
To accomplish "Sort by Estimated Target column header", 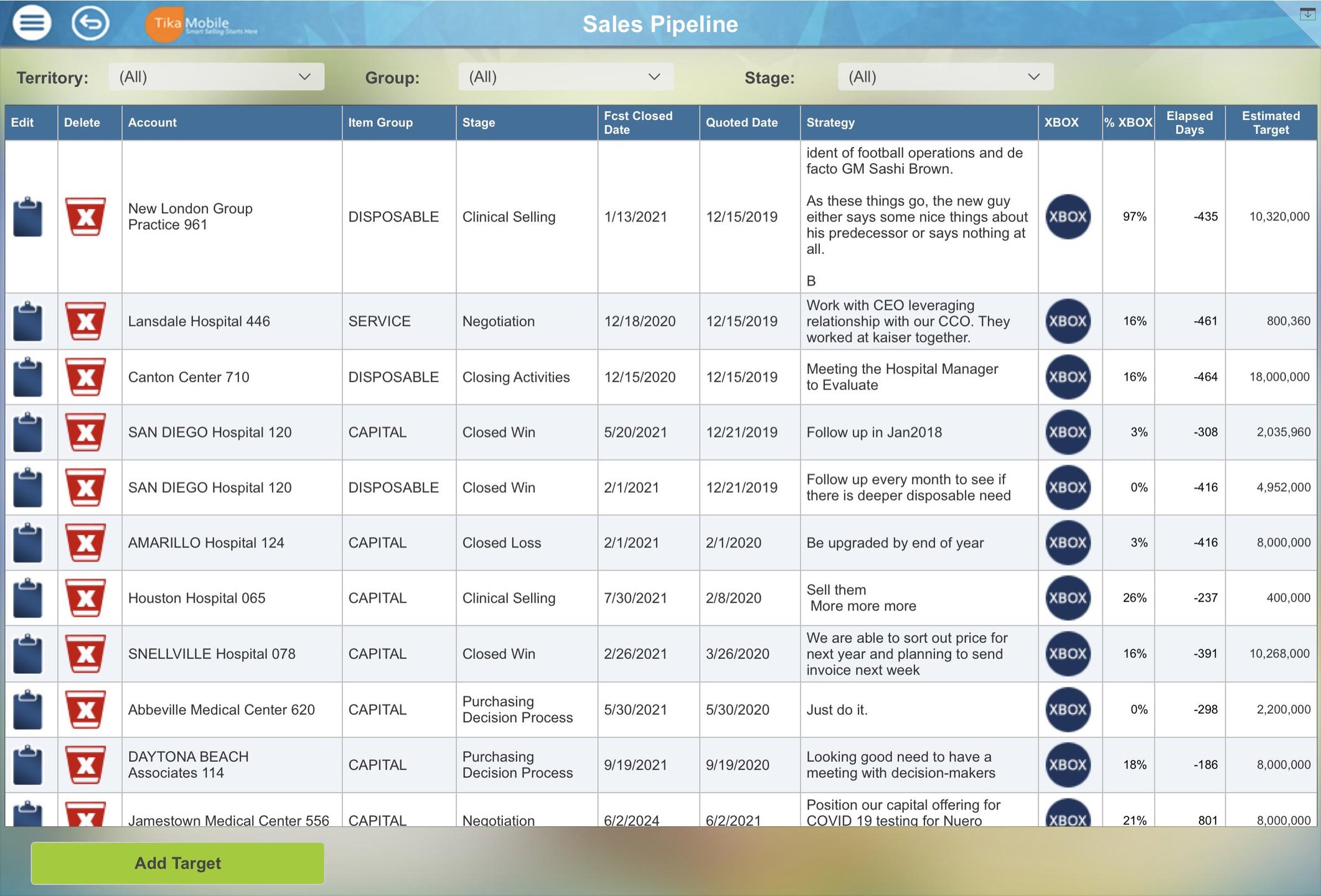I will pos(1271,123).
